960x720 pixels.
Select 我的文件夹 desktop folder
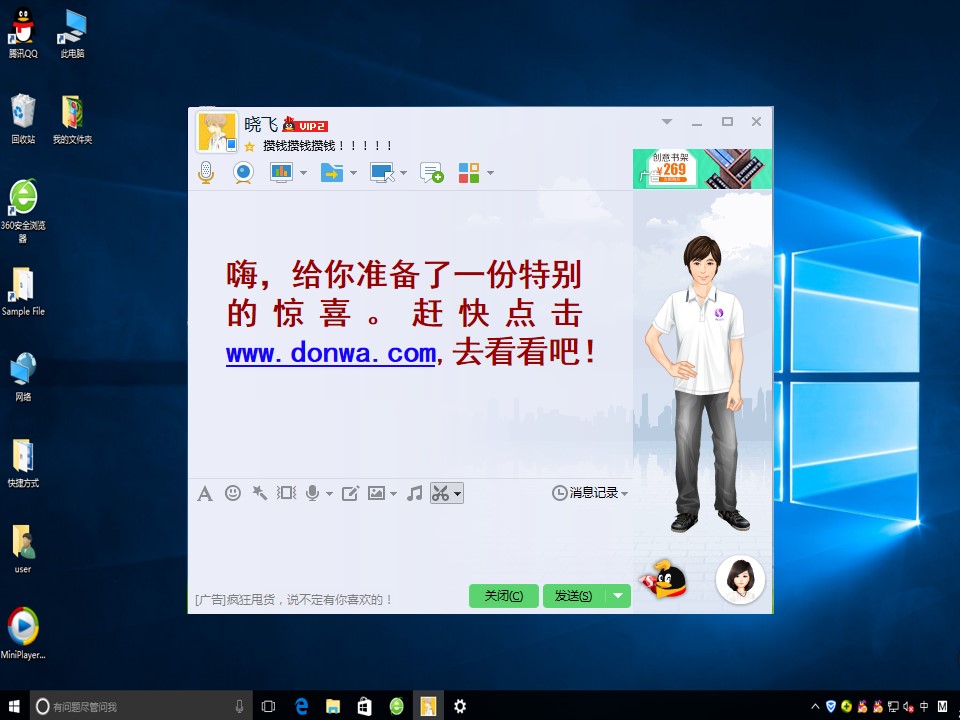(x=72, y=119)
